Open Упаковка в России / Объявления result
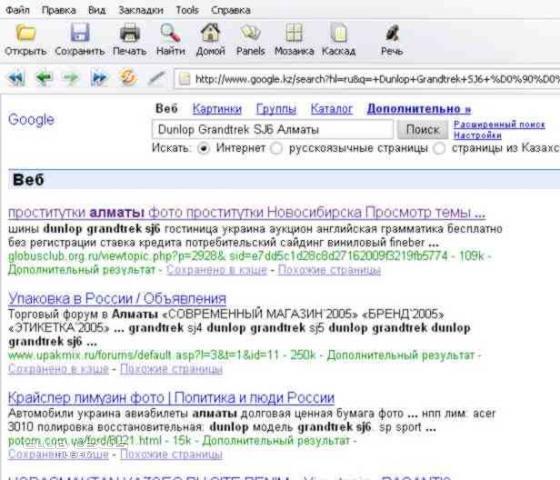Viewport: 560px width, 480px height. [117, 298]
